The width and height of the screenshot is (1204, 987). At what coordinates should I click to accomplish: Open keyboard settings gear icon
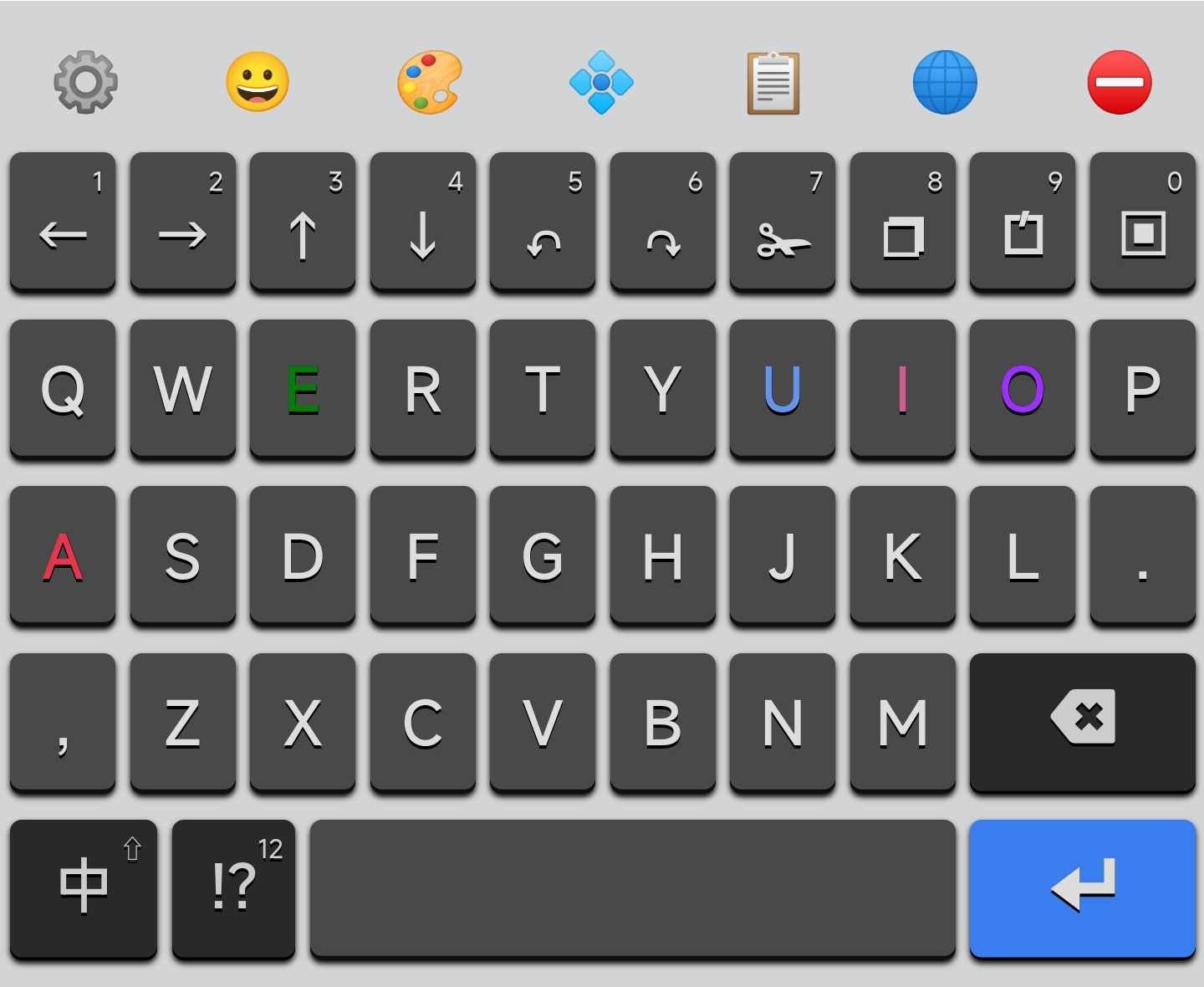click(x=85, y=82)
